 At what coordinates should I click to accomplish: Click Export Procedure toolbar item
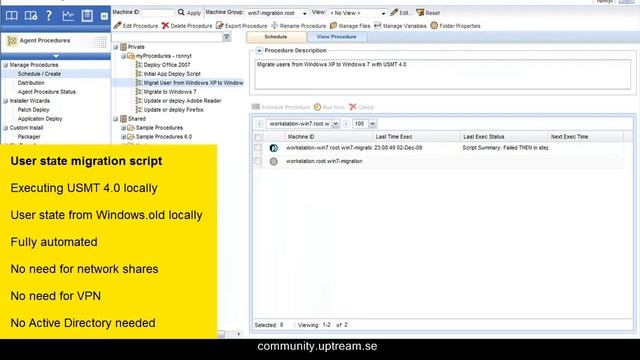coord(242,26)
